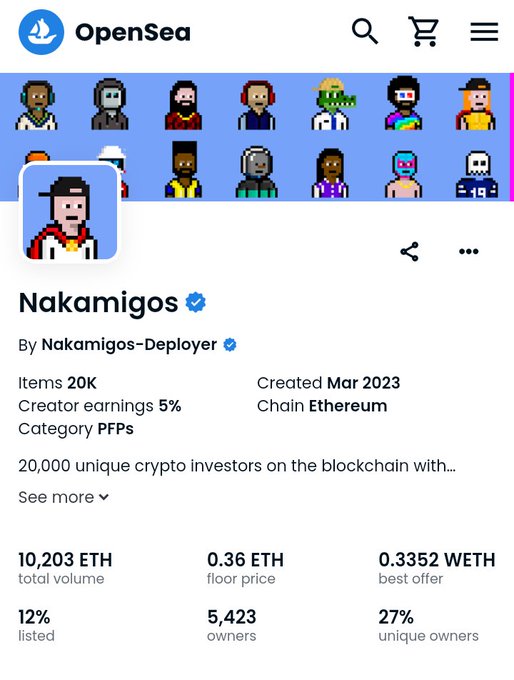Click the astronaut helmet character in banner

pyautogui.click(x=257, y=172)
